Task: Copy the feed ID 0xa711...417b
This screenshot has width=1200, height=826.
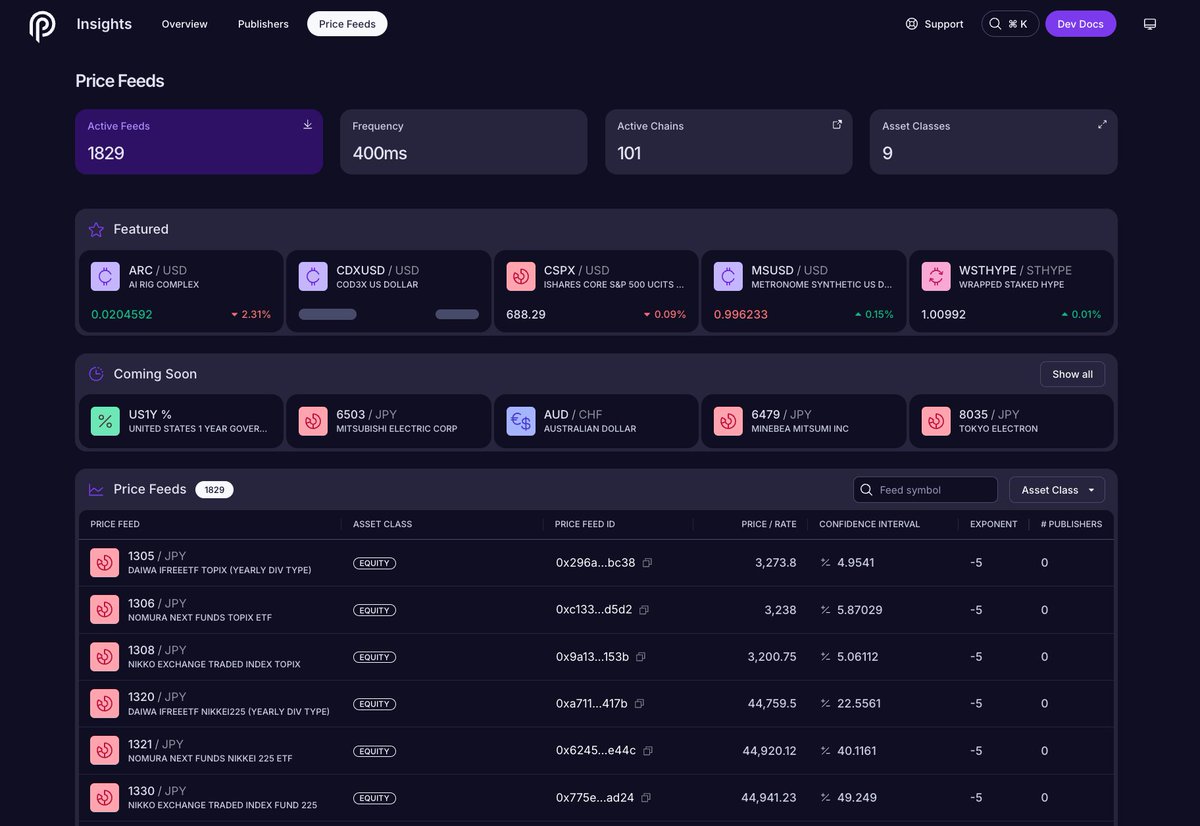Action: pyautogui.click(x=639, y=704)
